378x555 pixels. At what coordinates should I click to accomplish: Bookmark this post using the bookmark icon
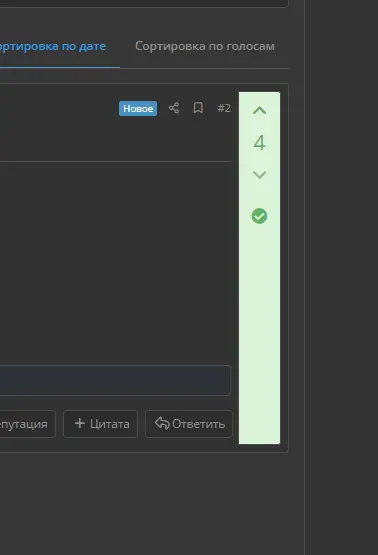coord(198,108)
